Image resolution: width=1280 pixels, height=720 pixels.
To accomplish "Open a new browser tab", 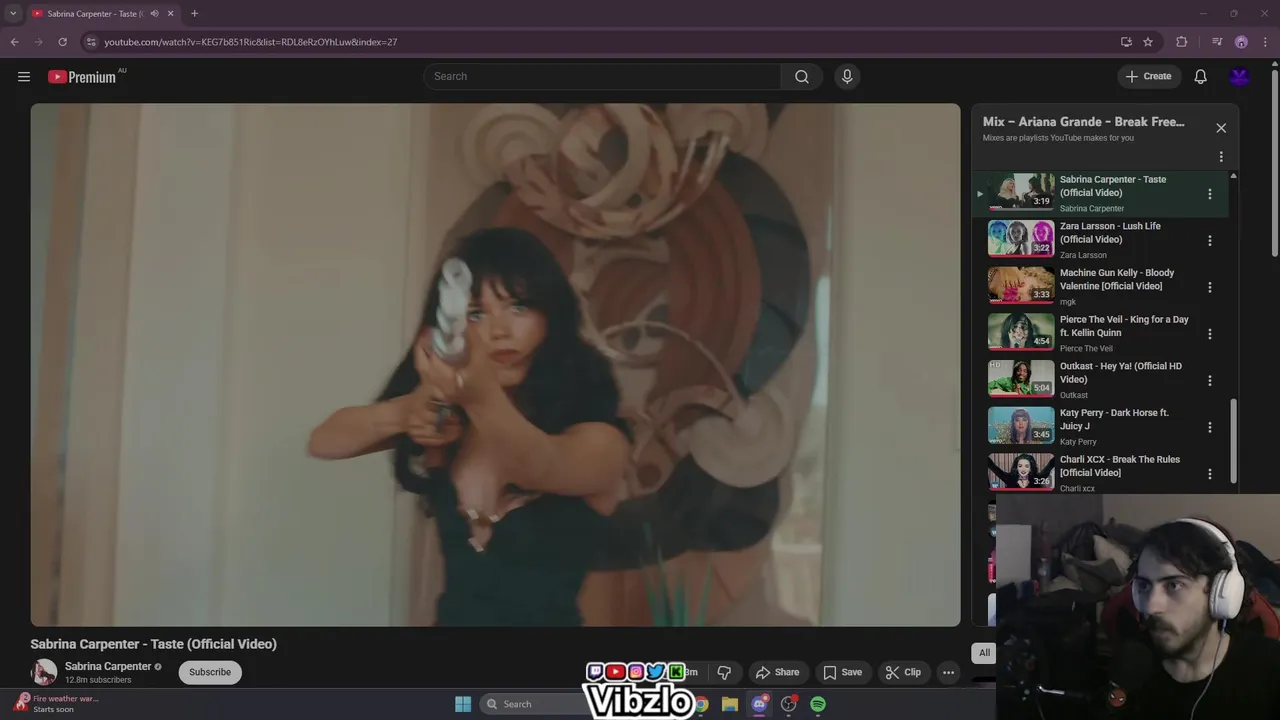I will click(x=194, y=14).
